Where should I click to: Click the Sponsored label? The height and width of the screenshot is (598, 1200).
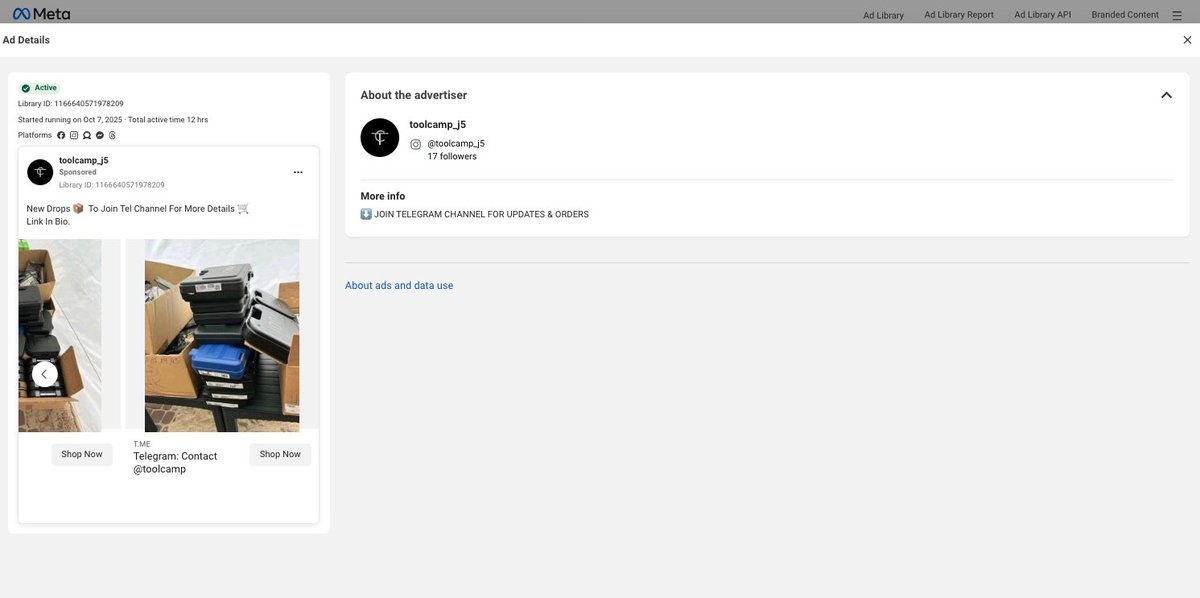click(78, 172)
